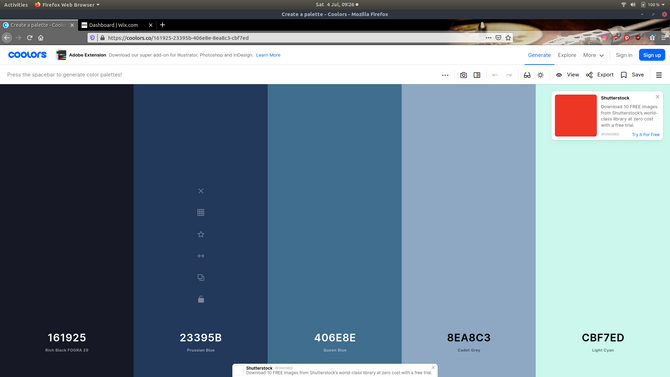The width and height of the screenshot is (670, 377).
Task: Go to Coolors home via logo
Action: coord(27,55)
